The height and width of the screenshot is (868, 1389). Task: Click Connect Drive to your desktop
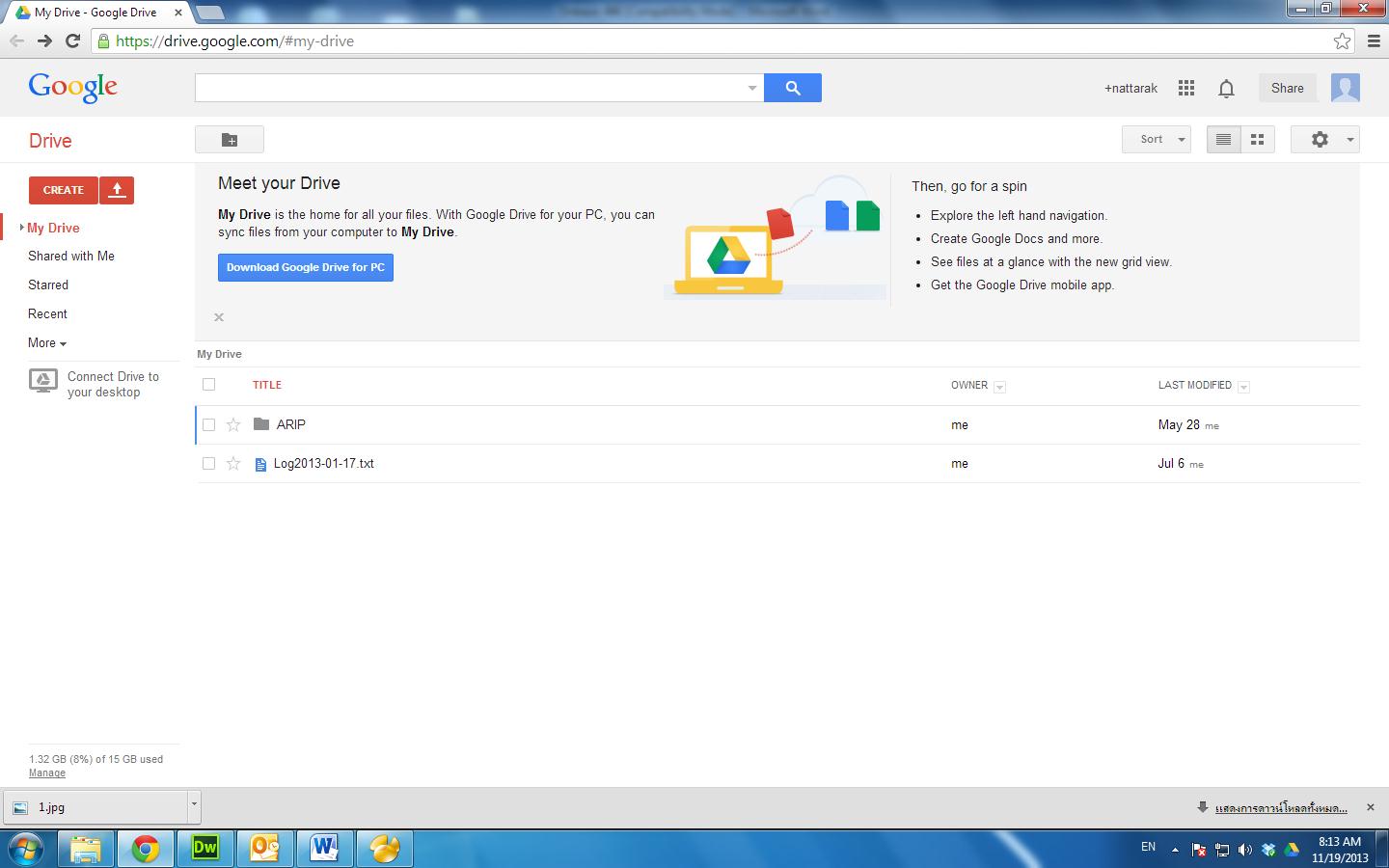pyautogui.click(x=113, y=385)
